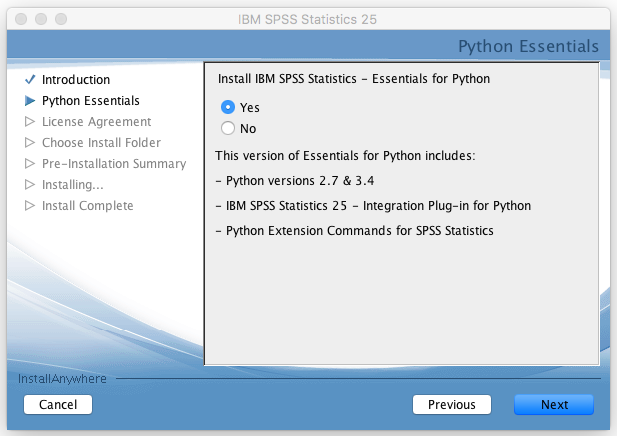Screen dimensions: 617x436
Task: Click the arrow icon beside Choose Install Folder
Action: 30,142
